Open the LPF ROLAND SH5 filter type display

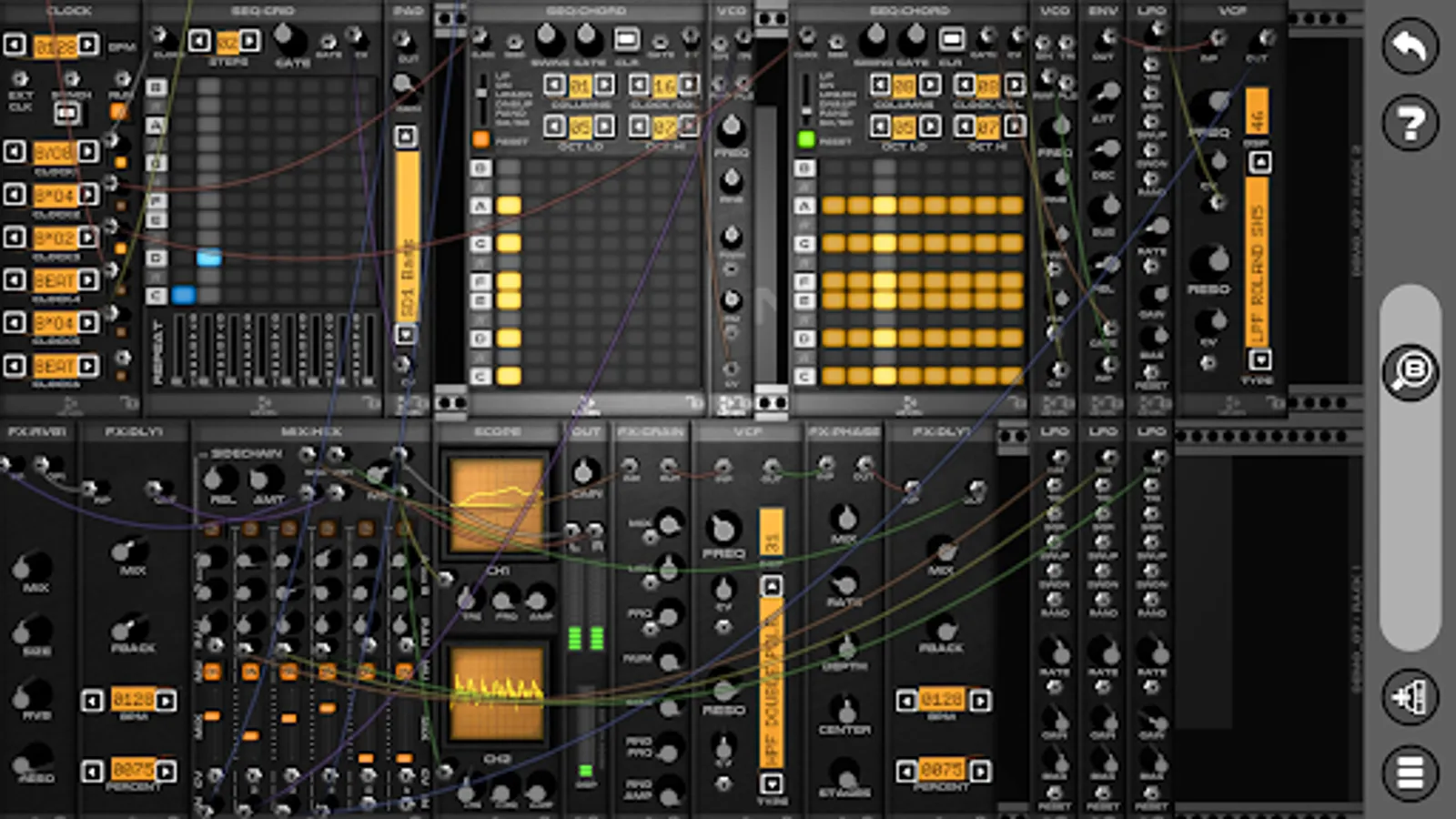[x=1258, y=261]
